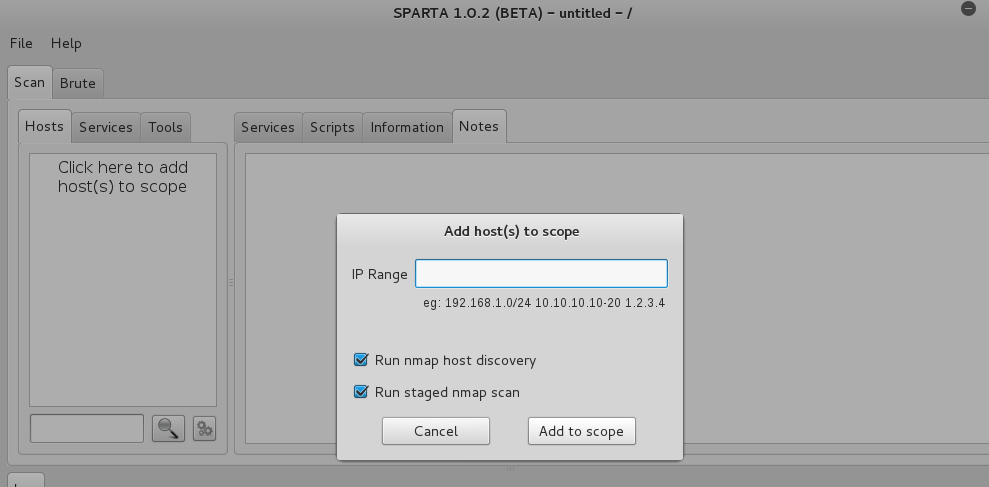This screenshot has width=989, height=487.
Task: Select the Notes tab
Action: click(x=479, y=126)
